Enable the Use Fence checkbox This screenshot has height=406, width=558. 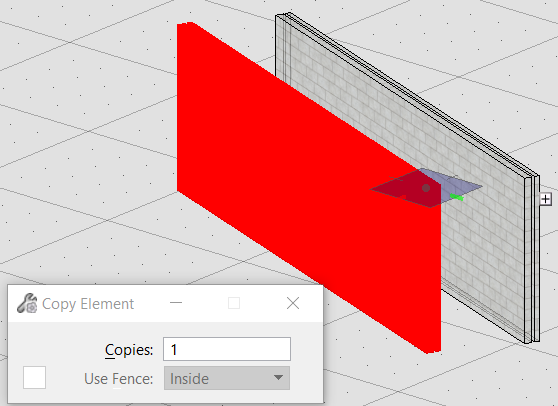(35, 378)
